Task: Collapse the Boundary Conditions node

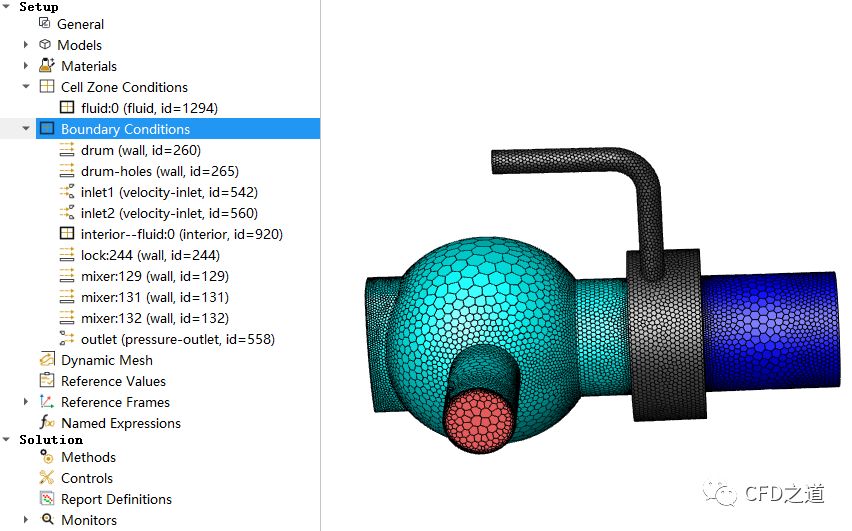Action: tap(26, 129)
